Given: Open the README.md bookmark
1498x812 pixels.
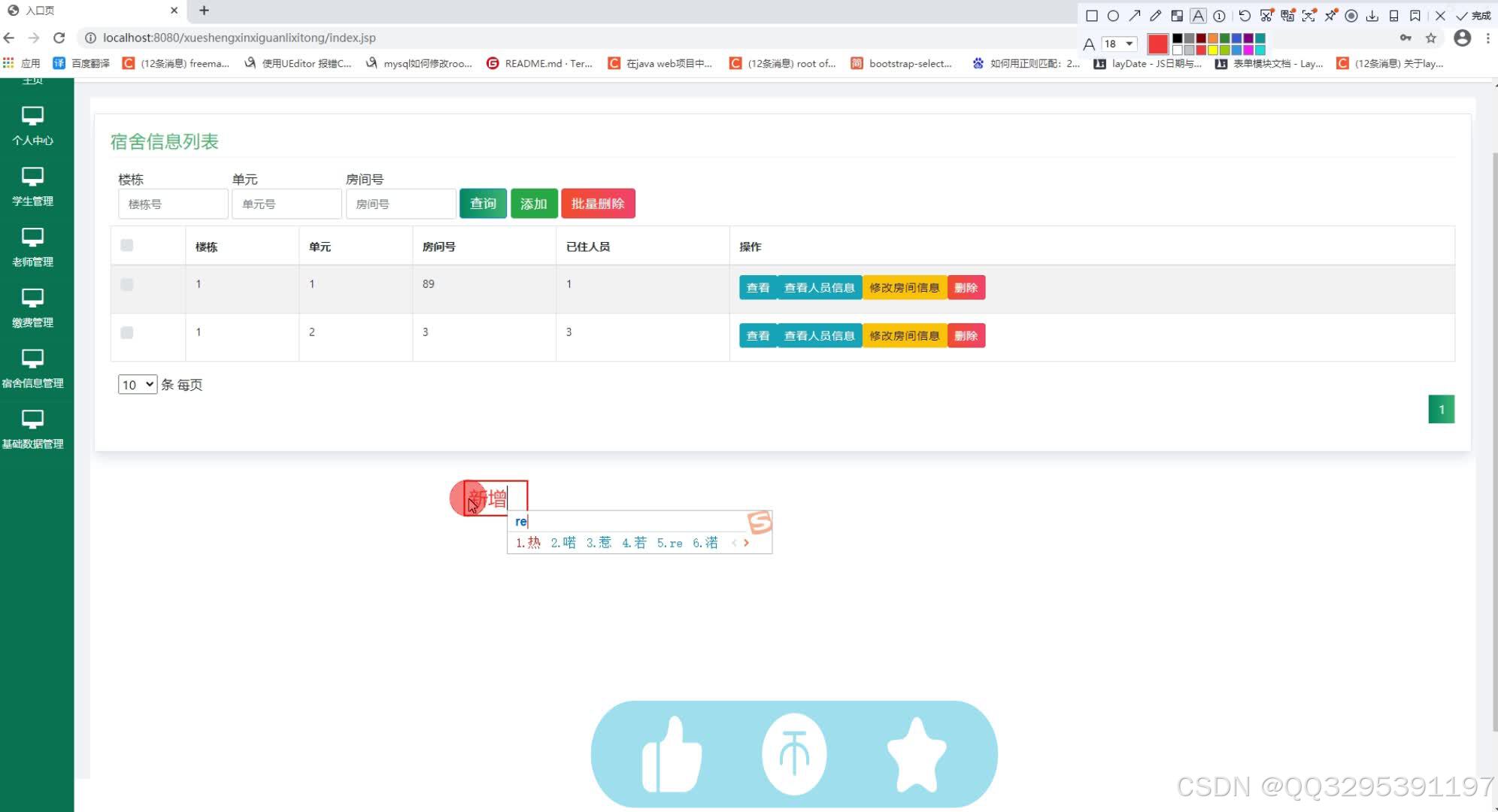Looking at the screenshot, I should (540, 63).
